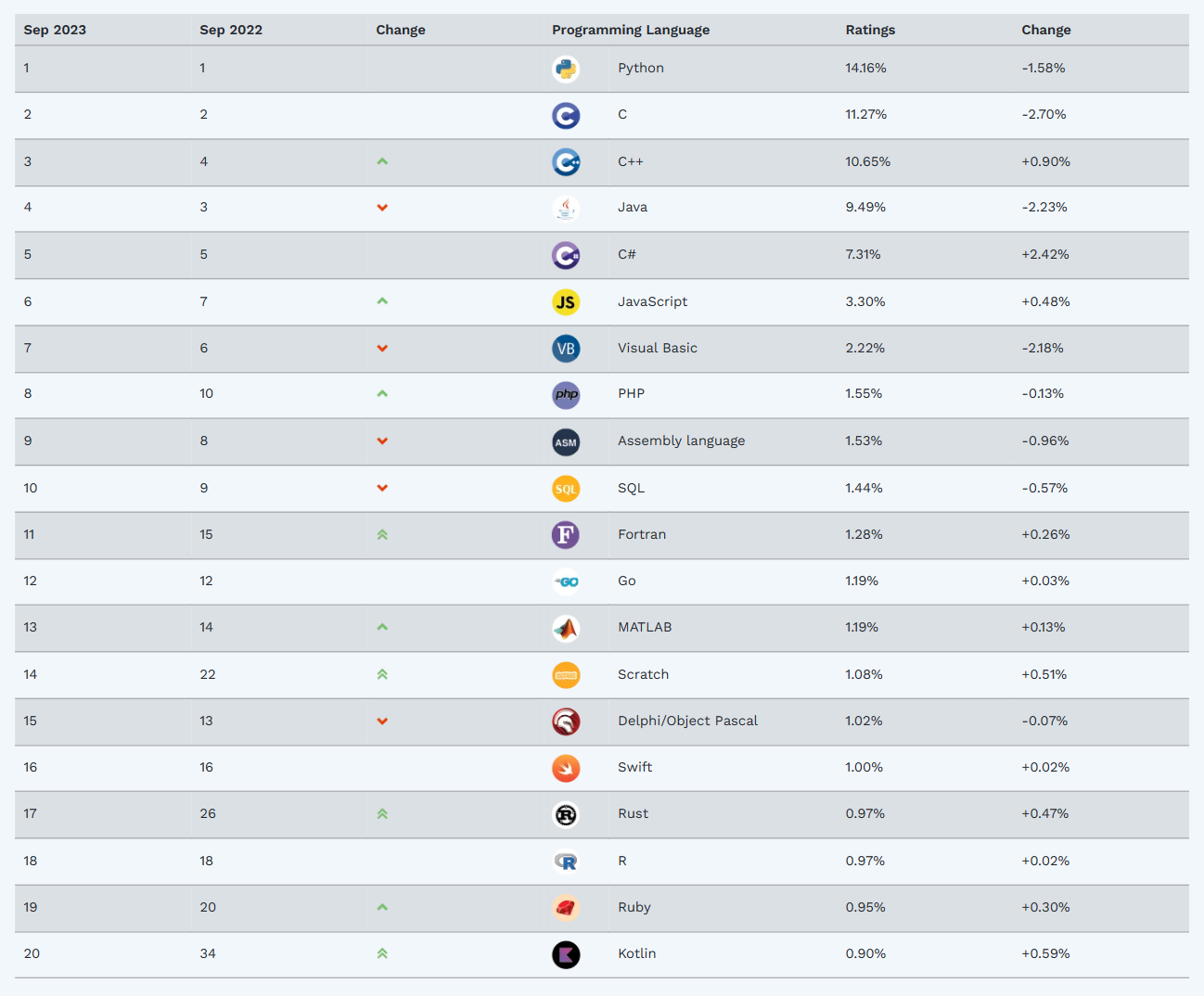Click the Swift bird logo icon

[x=566, y=768]
